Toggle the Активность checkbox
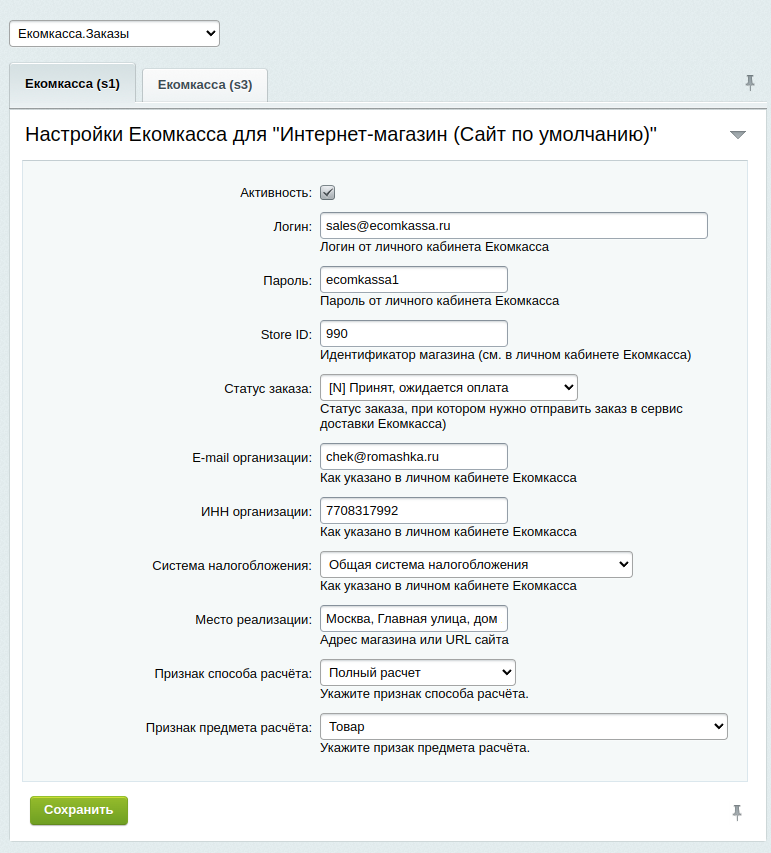Image resolution: width=771 pixels, height=853 pixels. coord(328,193)
